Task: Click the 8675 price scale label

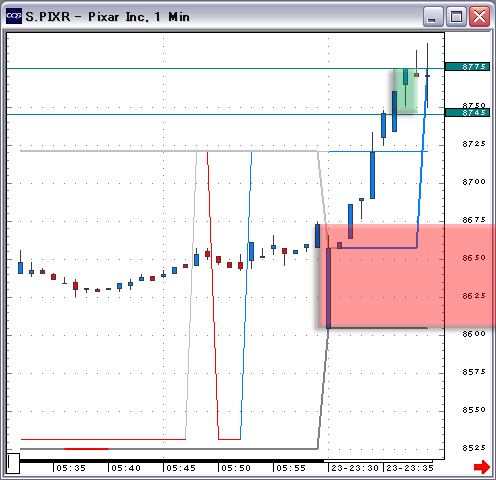Action: click(x=474, y=220)
